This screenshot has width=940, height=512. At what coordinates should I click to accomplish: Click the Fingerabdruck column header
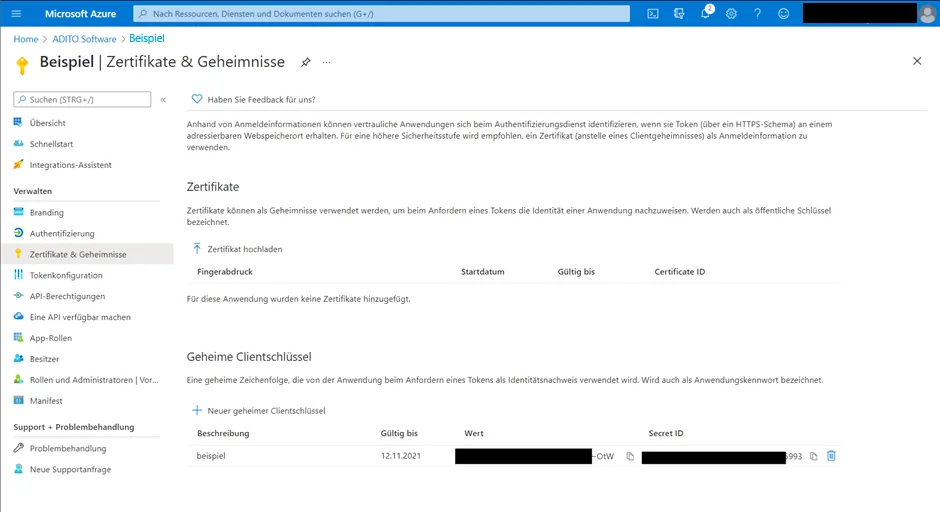225,272
